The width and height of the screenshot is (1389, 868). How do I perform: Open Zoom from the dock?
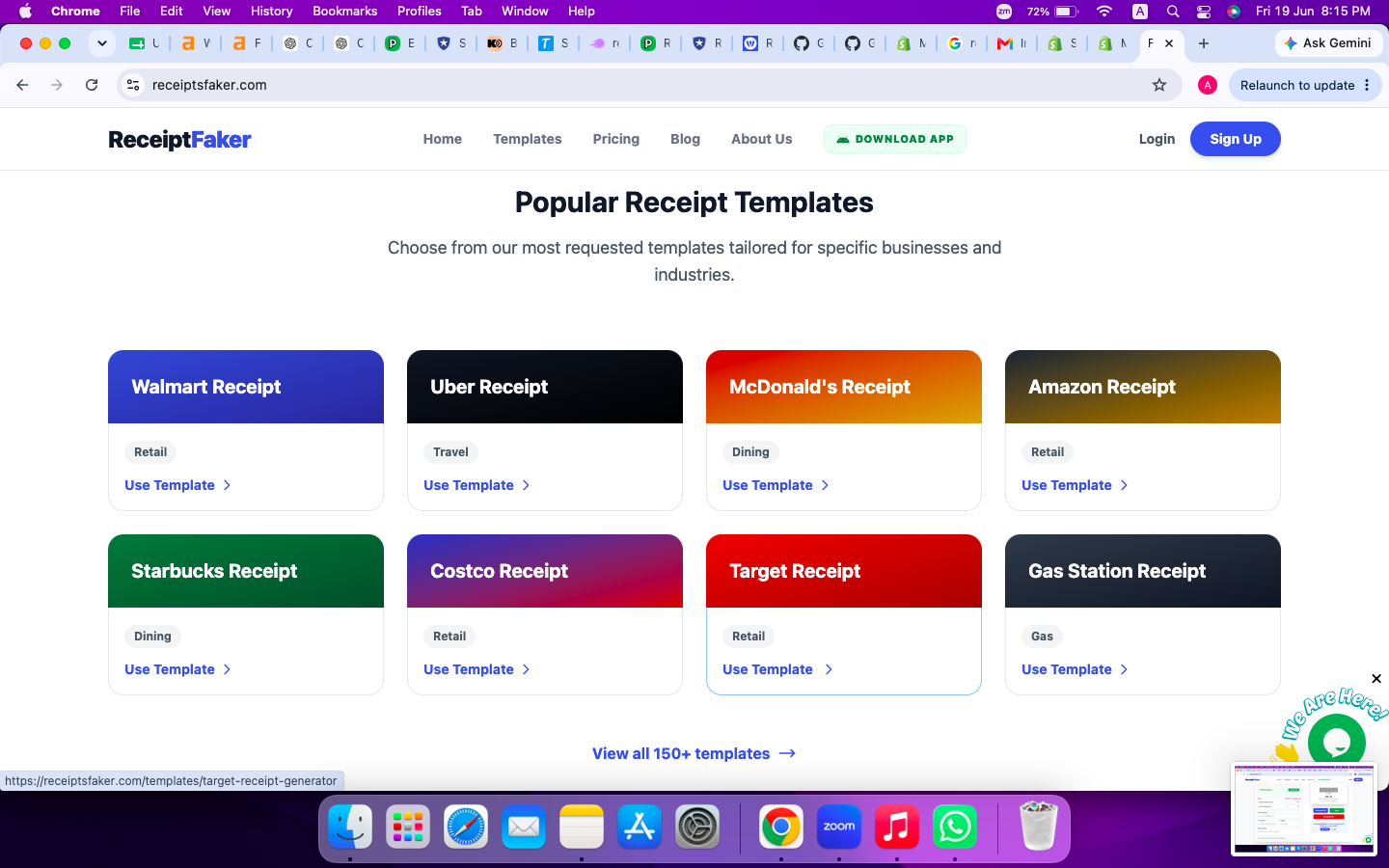click(x=839, y=827)
